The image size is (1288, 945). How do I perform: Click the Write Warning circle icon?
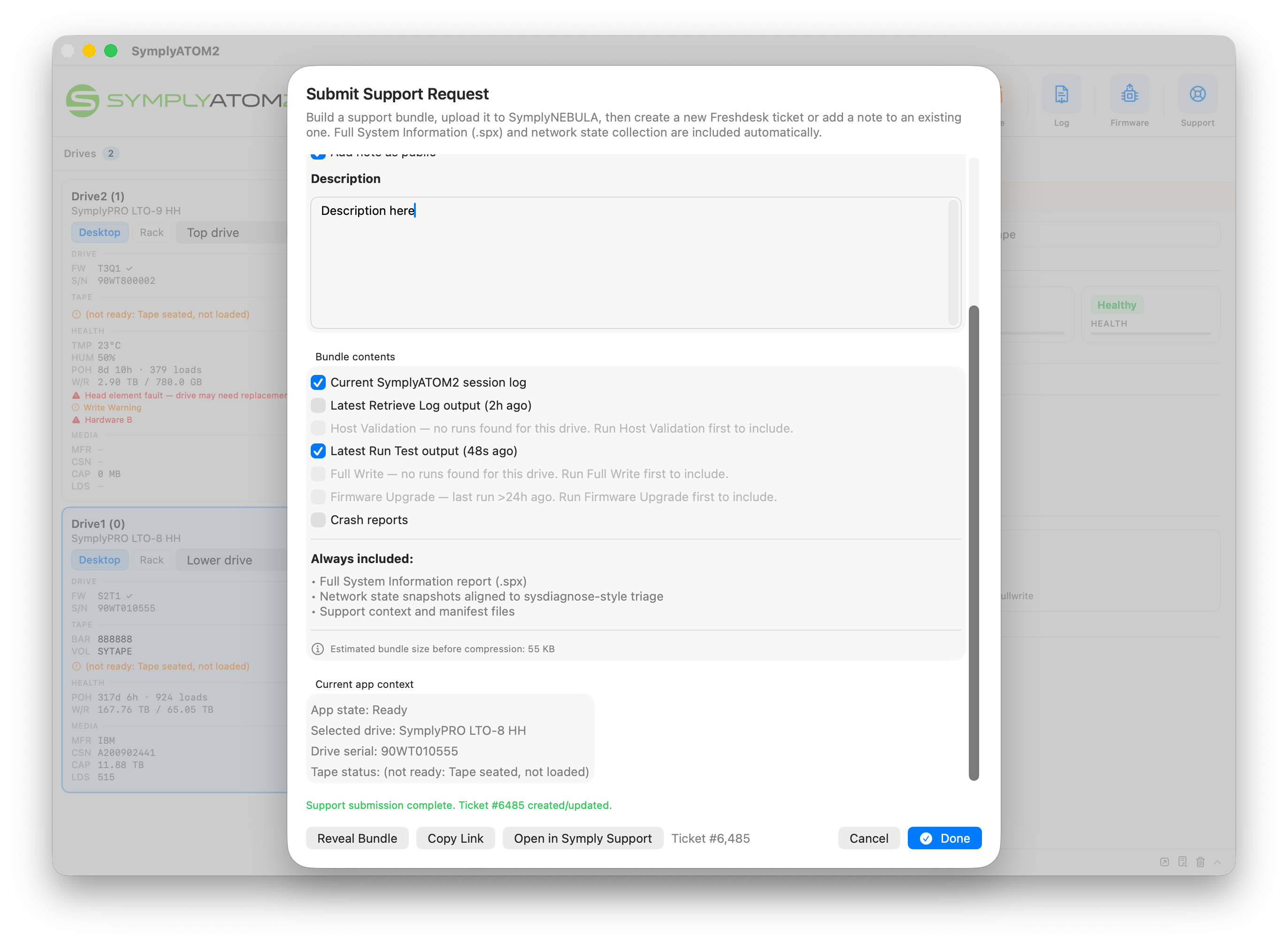pos(76,407)
